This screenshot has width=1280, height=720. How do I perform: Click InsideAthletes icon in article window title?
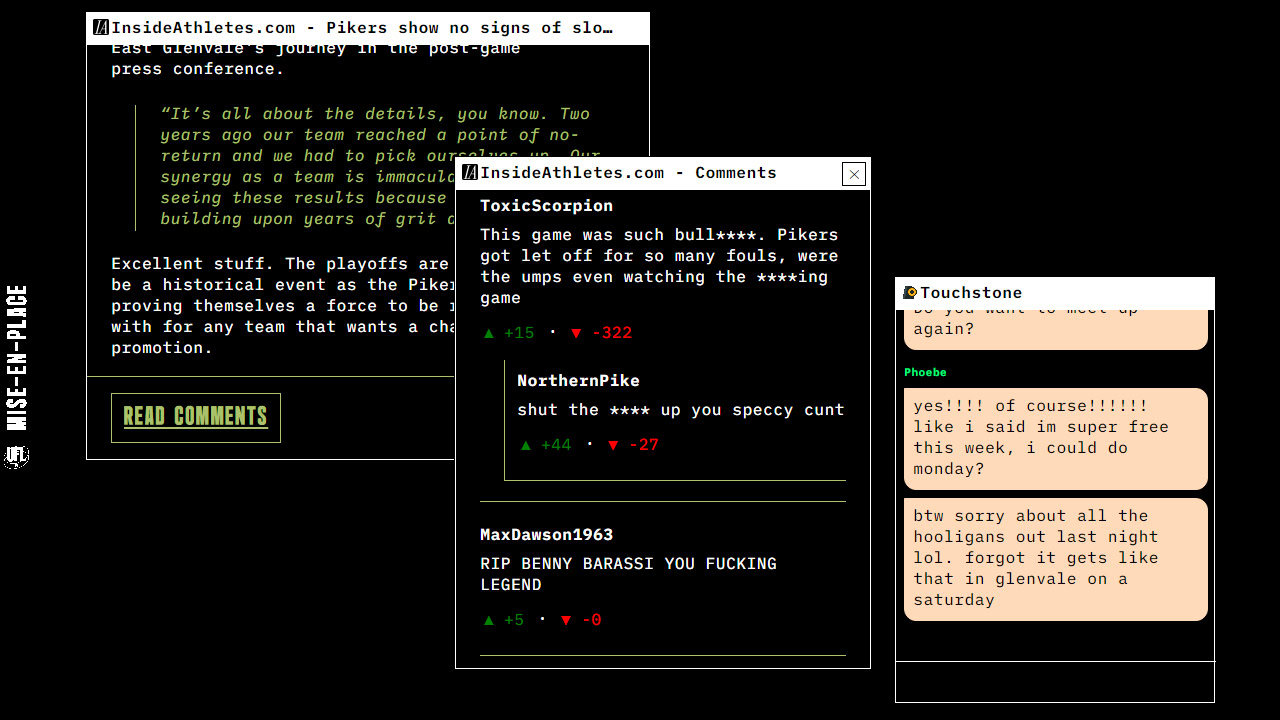(101, 28)
